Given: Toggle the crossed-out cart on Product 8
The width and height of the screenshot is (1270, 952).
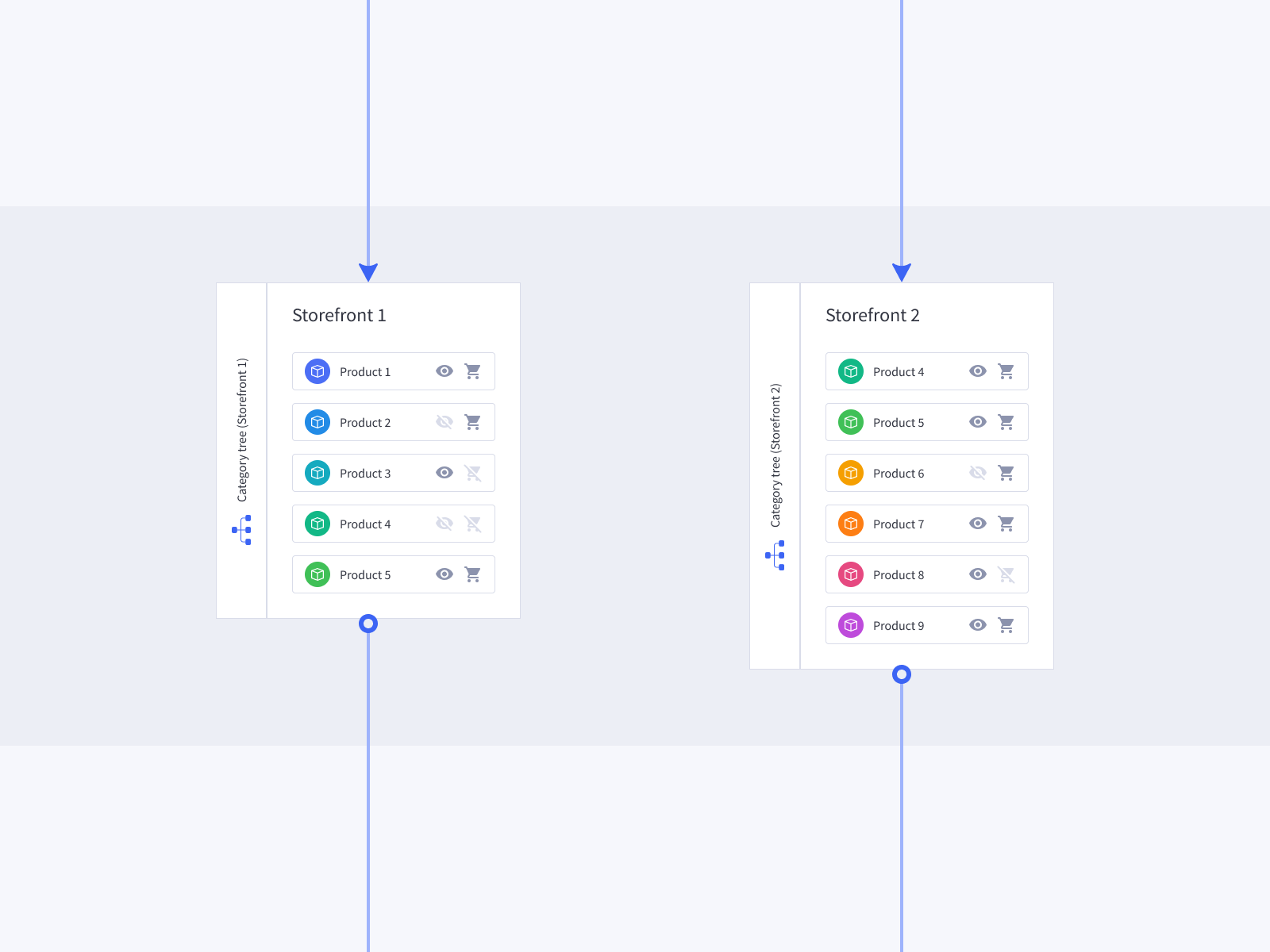Looking at the screenshot, I should 1006,574.
